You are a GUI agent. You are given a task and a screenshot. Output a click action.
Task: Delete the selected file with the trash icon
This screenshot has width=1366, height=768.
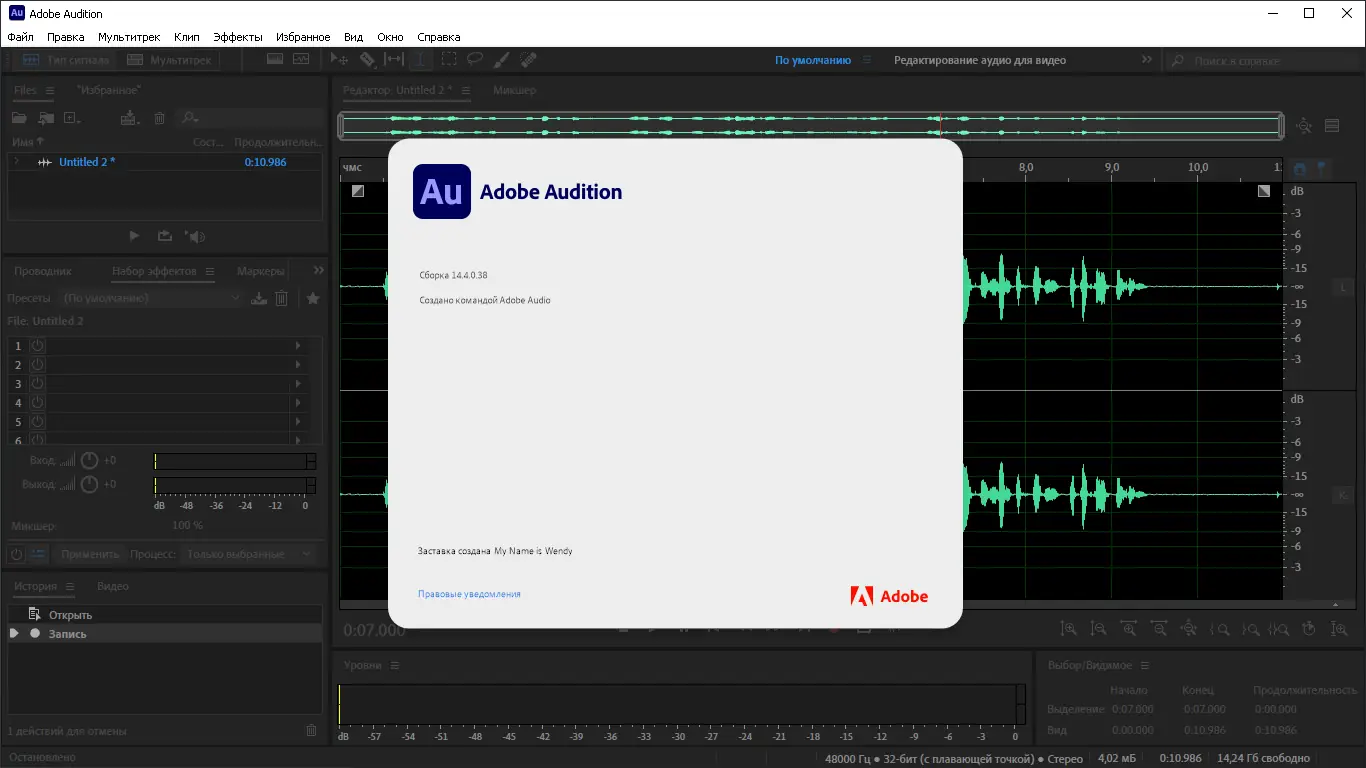(x=159, y=119)
